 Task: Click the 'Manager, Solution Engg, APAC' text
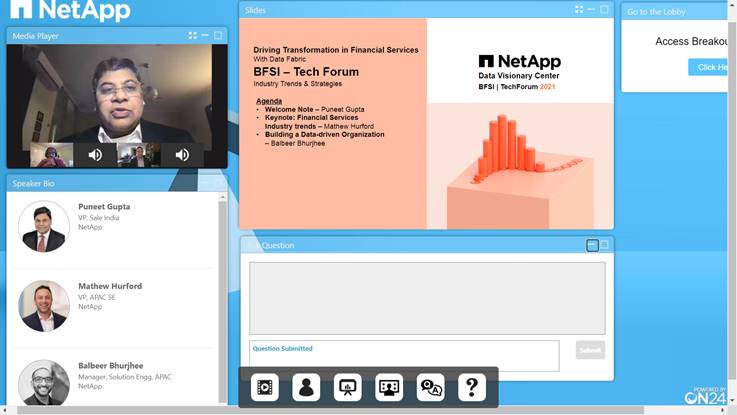[x=125, y=377]
